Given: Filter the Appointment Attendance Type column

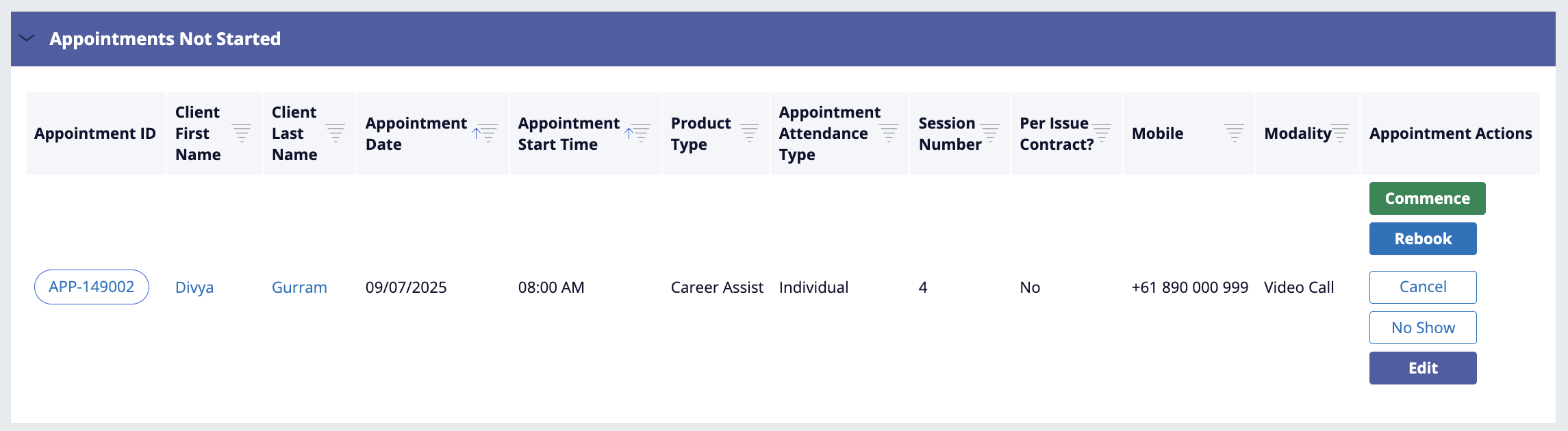Looking at the screenshot, I should [888, 133].
